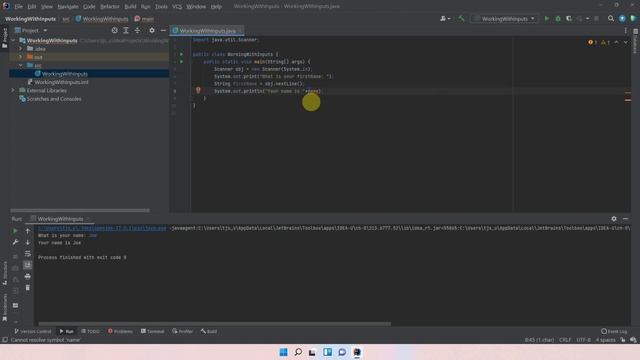Run the WorkingWithInputs configuration with green play button
This screenshot has width=640, height=360.
click(x=547, y=18)
